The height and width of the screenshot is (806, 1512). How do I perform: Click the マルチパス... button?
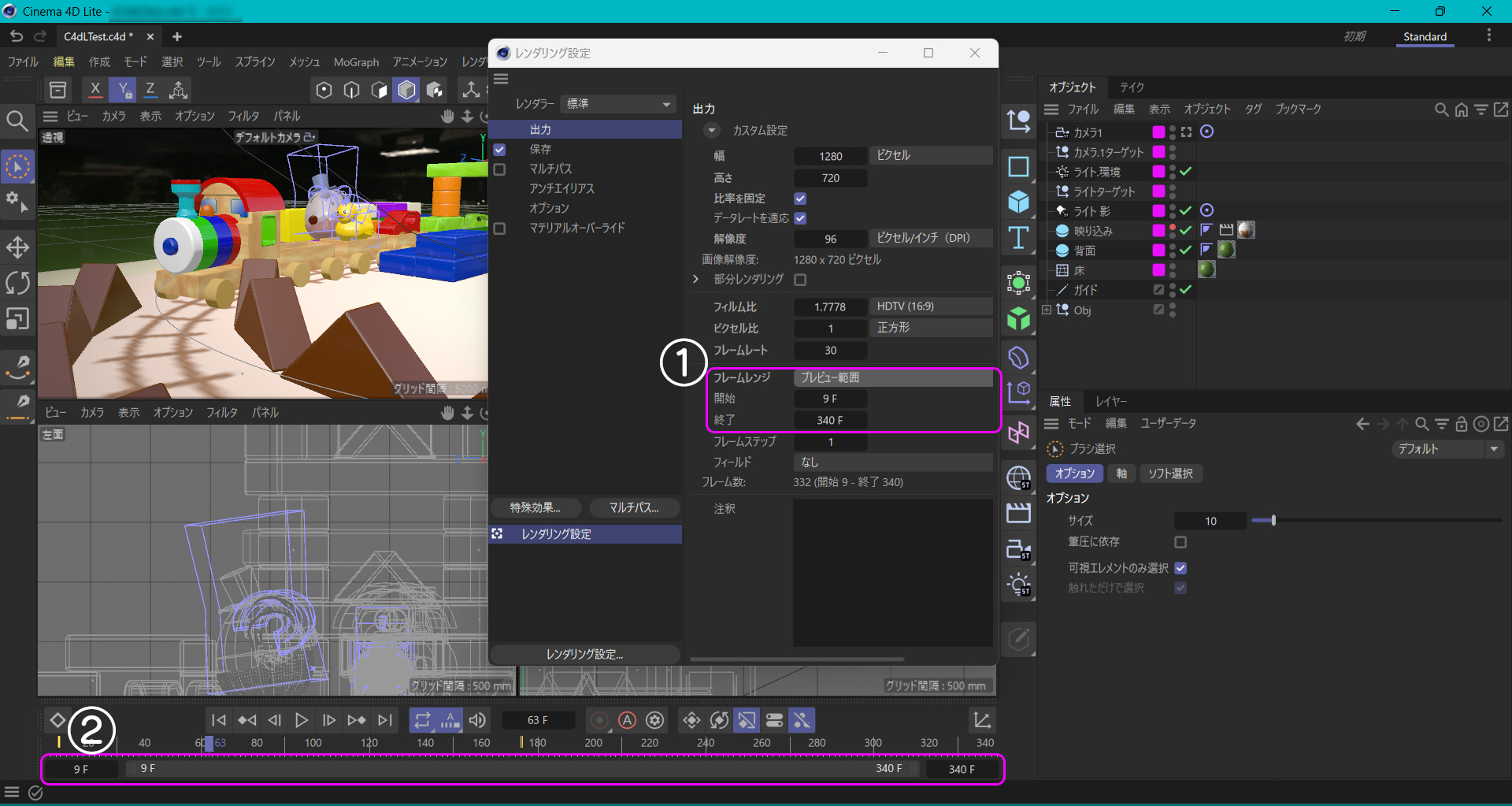[x=634, y=508]
